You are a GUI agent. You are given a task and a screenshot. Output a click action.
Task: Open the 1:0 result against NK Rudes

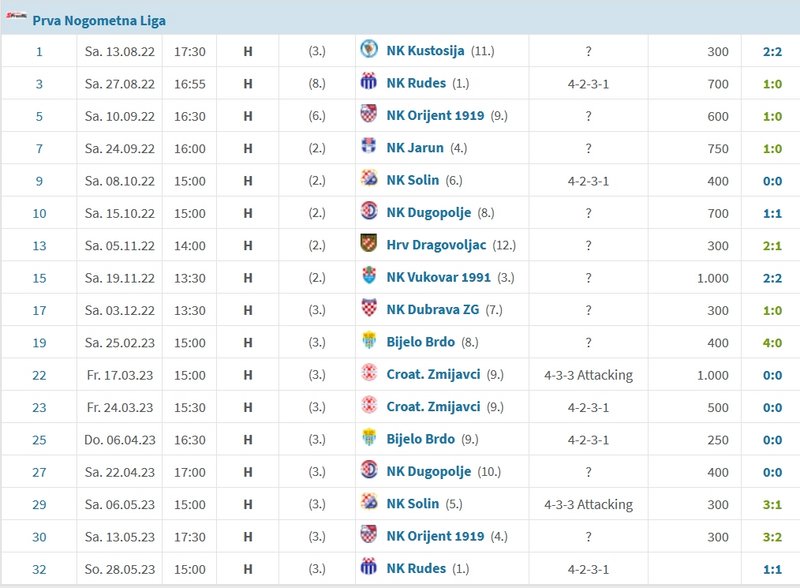[772, 84]
